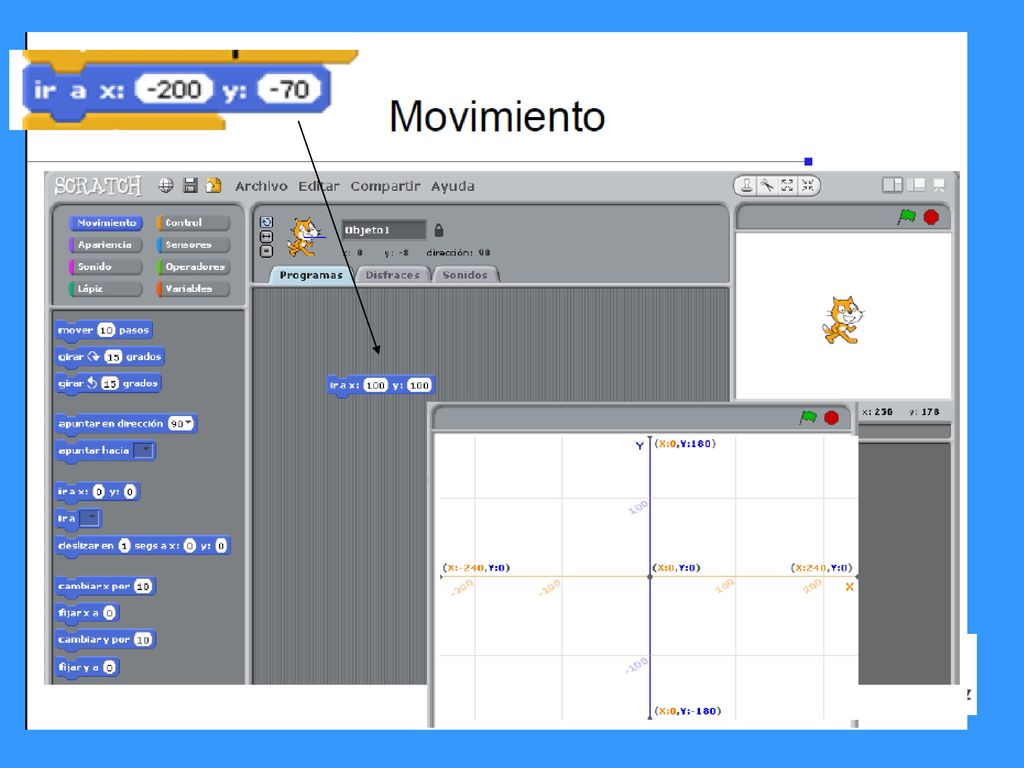Select the Sensores block category
This screenshot has width=1024, height=768.
[193, 245]
